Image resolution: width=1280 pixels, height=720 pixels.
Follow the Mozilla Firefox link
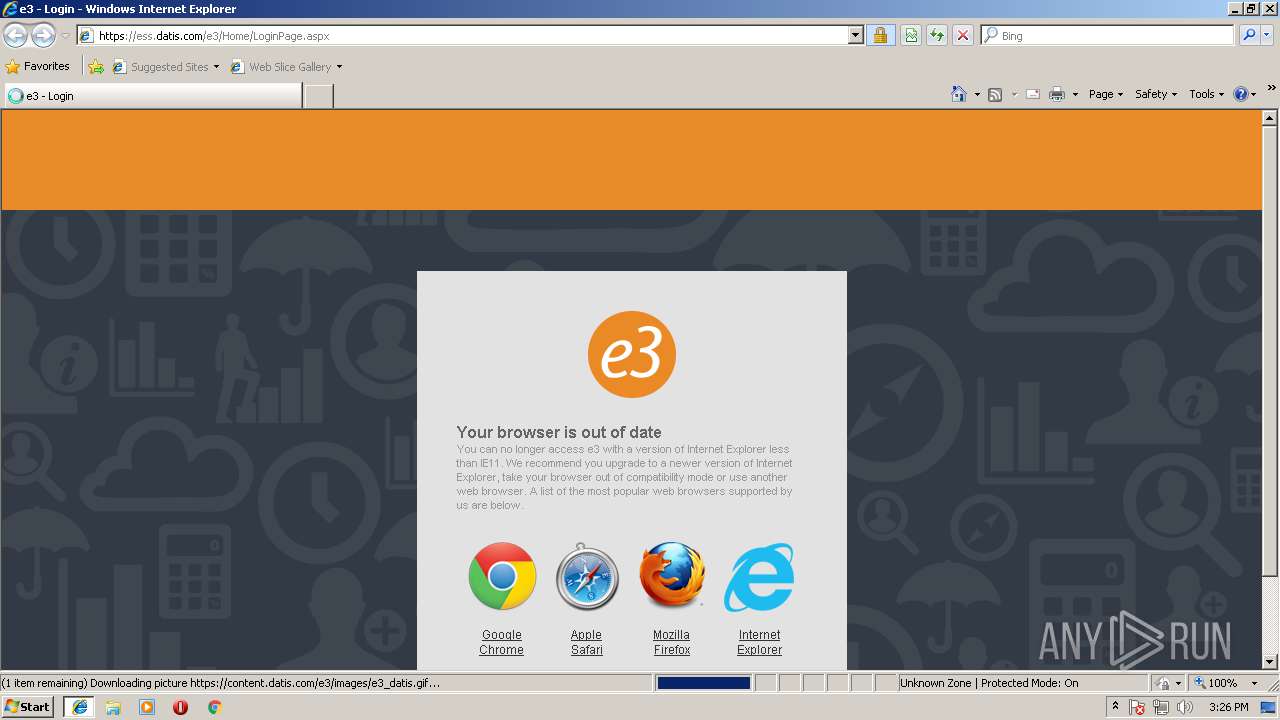(x=672, y=642)
